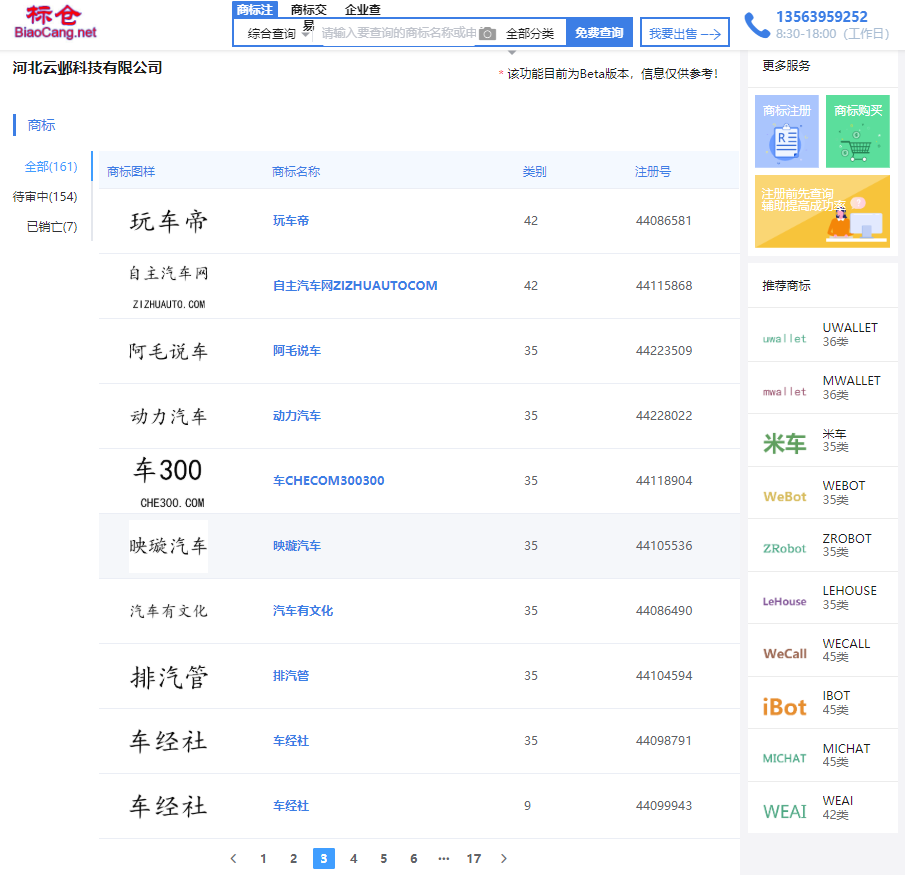The image size is (905, 875).
Task: Click the 类别 column header
Action: pos(534,171)
